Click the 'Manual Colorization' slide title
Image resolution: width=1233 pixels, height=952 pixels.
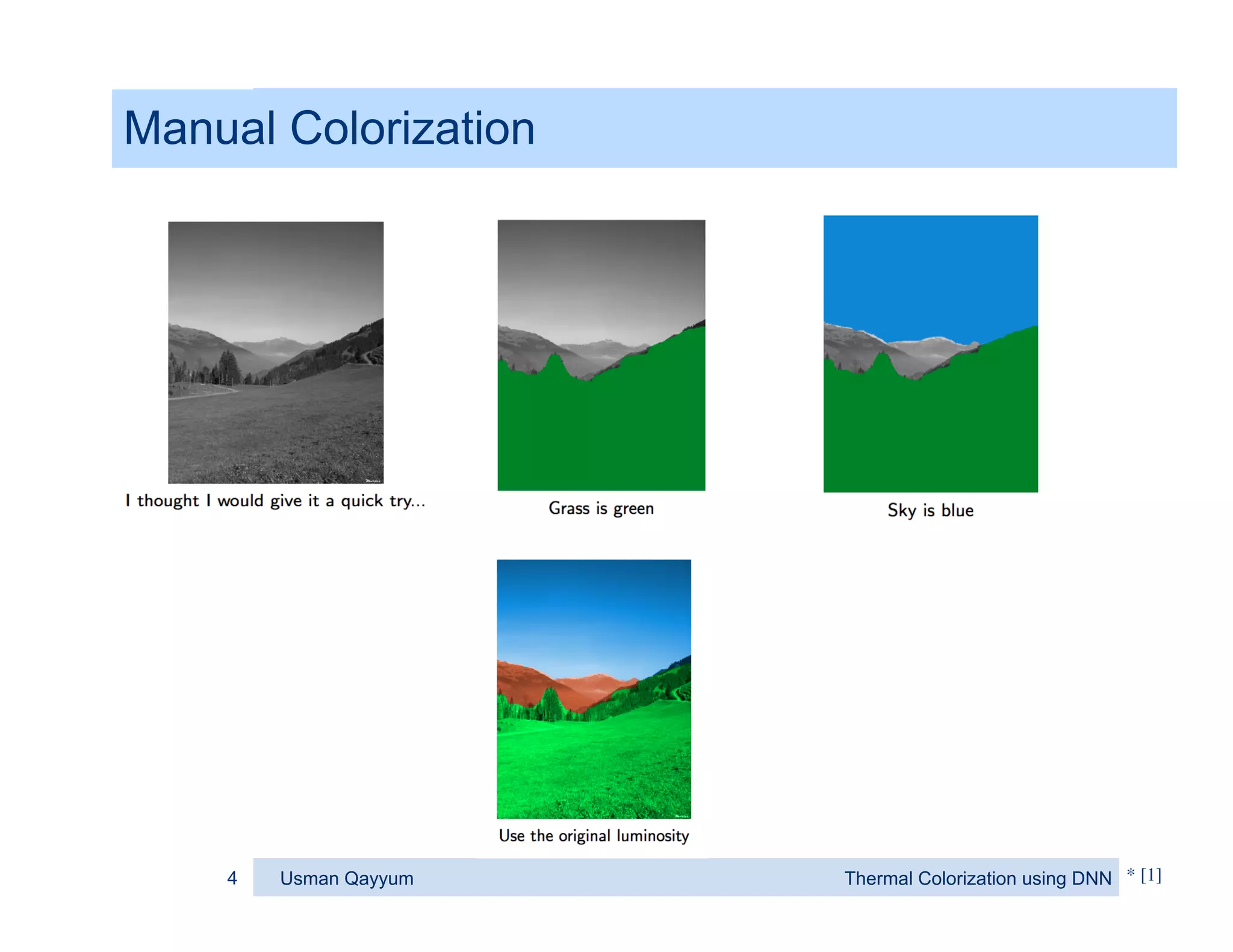click(x=329, y=128)
